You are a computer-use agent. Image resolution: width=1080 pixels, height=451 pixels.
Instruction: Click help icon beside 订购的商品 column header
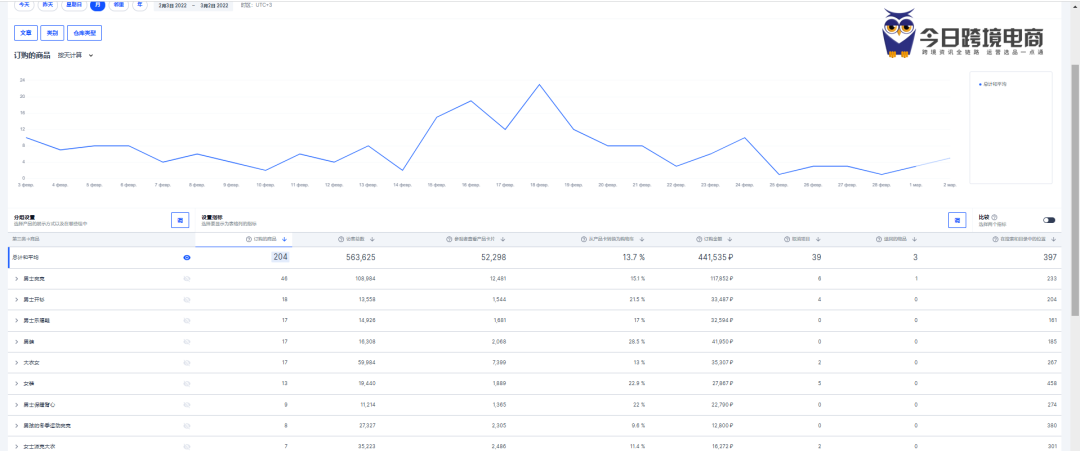coord(249,240)
